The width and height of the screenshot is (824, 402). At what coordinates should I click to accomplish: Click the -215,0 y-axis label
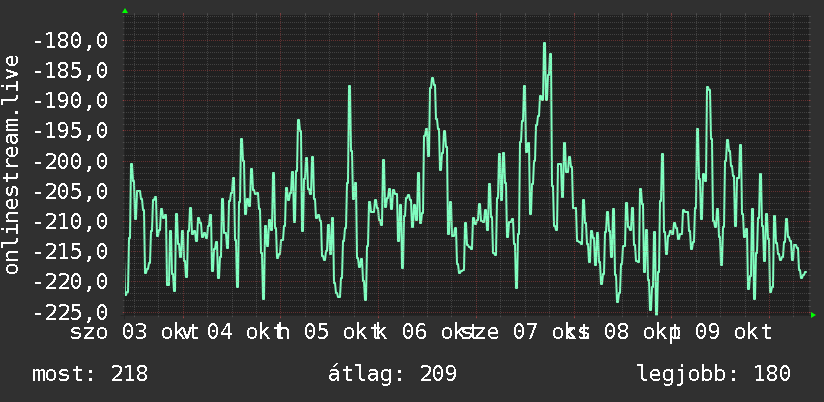70,251
